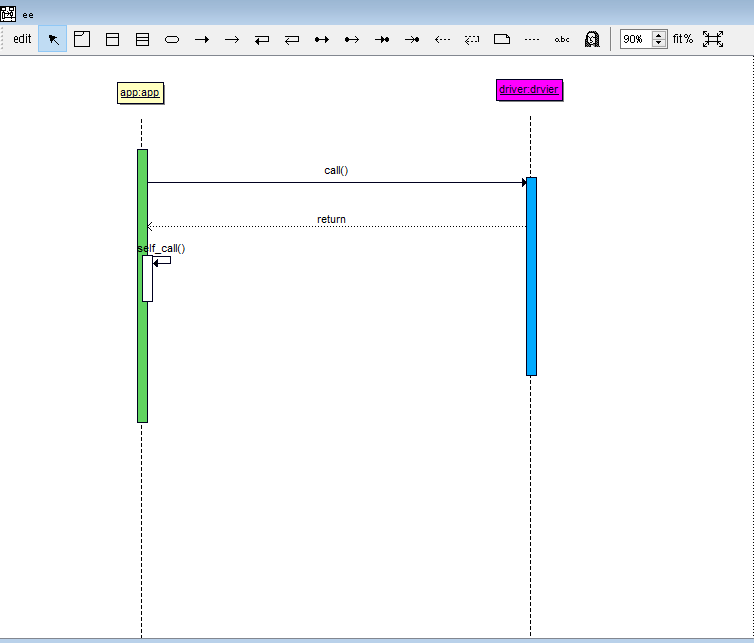Select the synchronous message solid arrow tool
Viewport: 754px width, 643px height.
(x=202, y=39)
